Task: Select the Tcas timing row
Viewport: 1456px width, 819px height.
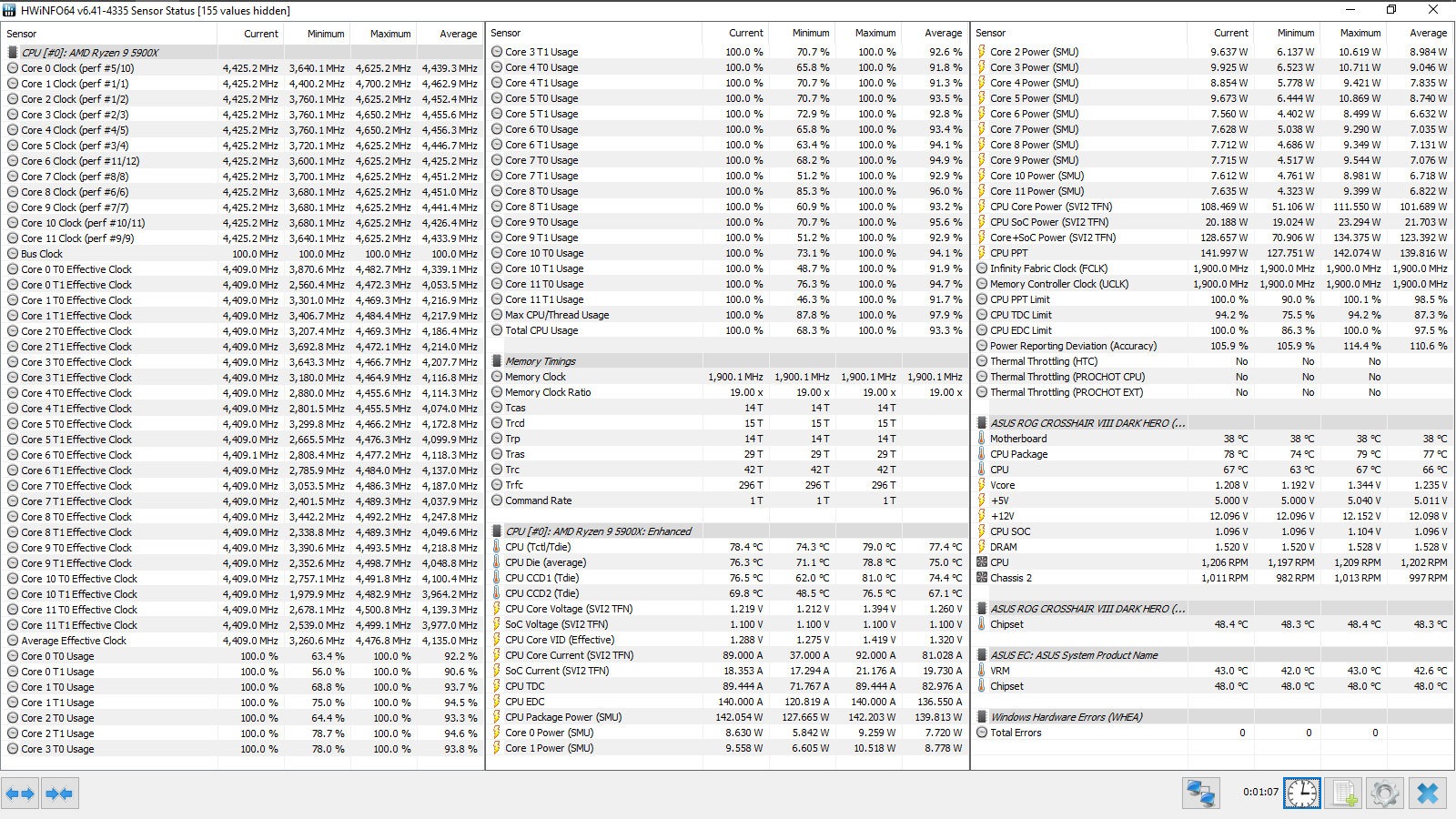Action: coord(727,408)
